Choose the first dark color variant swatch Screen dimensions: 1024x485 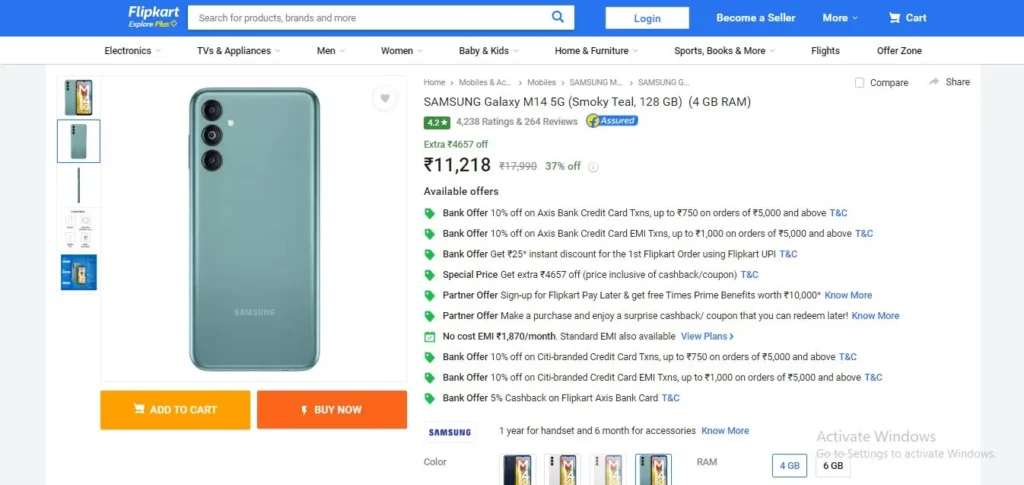coord(518,469)
